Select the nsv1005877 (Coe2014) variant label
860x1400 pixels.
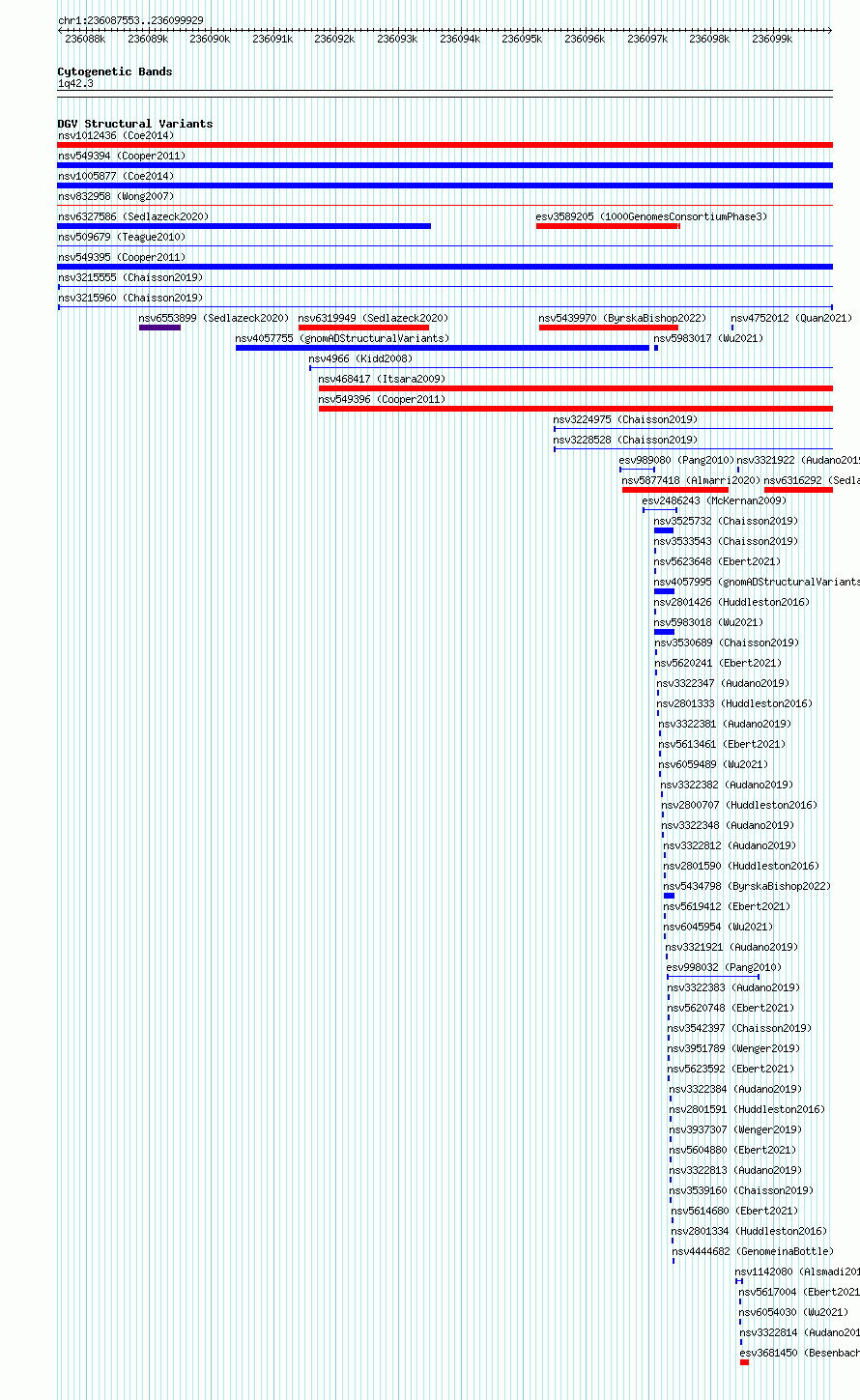116,176
